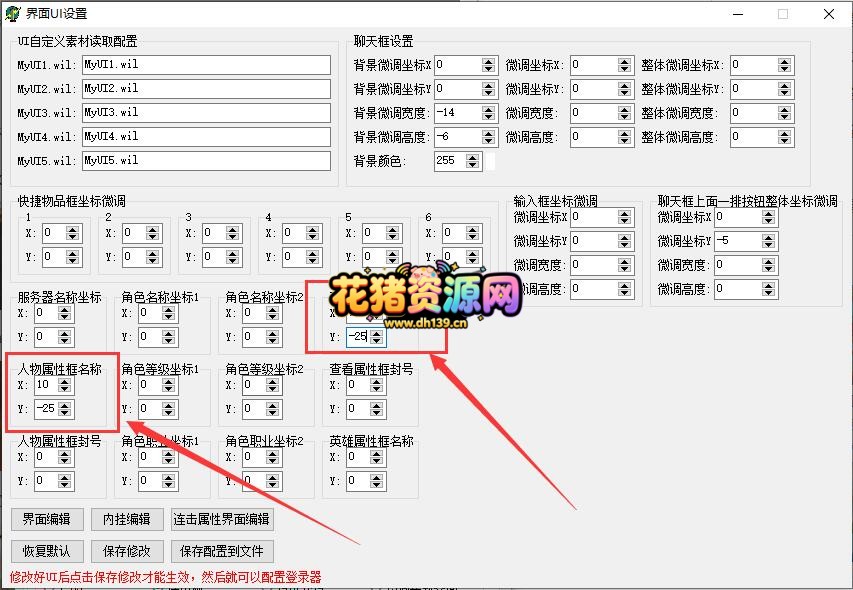Click the 背景颜色 value field showing 255
This screenshot has height=590, width=853.
(x=450, y=161)
